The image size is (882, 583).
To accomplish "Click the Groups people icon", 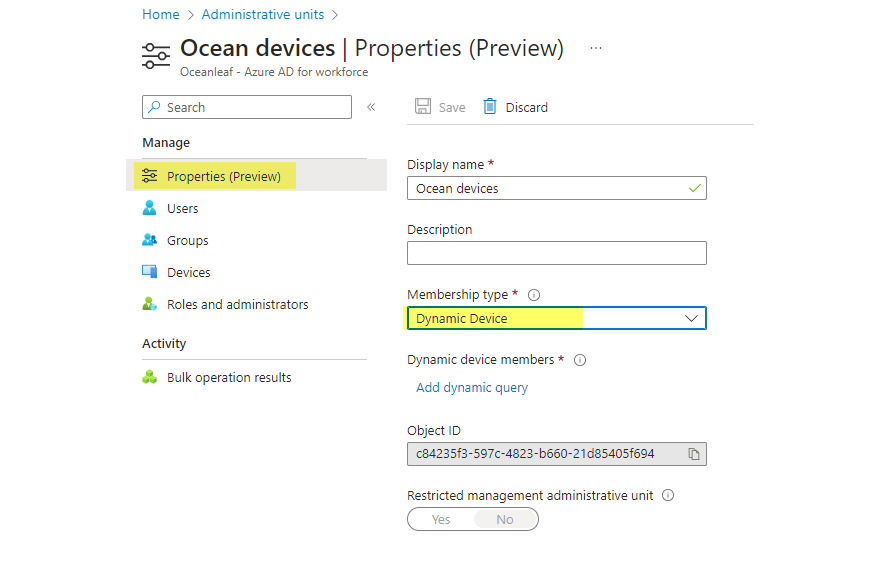I will (x=150, y=240).
